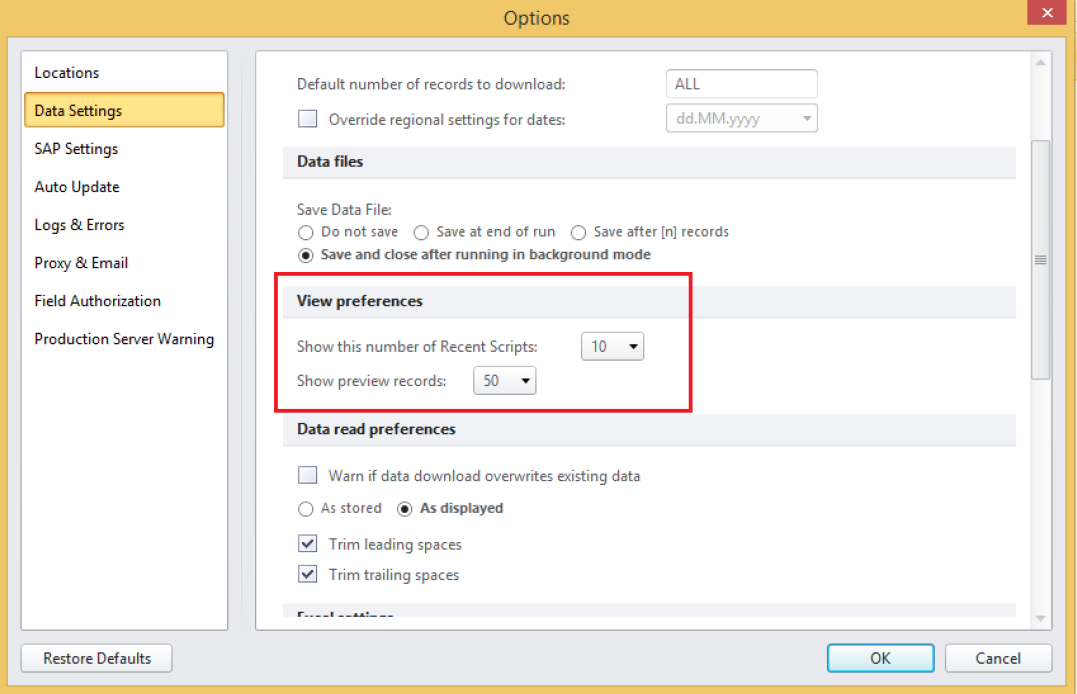
Task: Close the Options dialog window
Action: coord(1047,14)
